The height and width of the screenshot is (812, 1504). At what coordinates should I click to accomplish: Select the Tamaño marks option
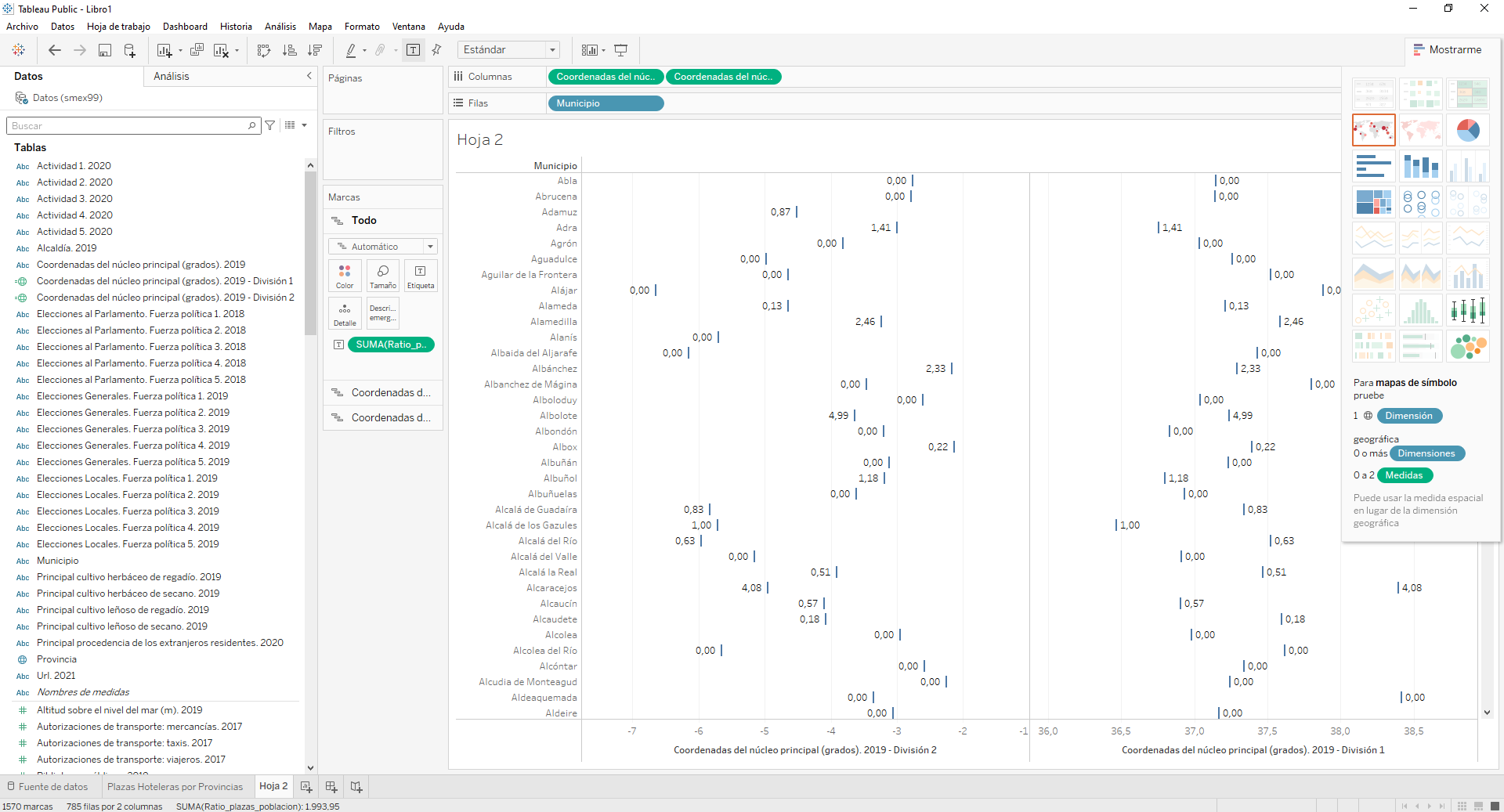pyautogui.click(x=383, y=276)
